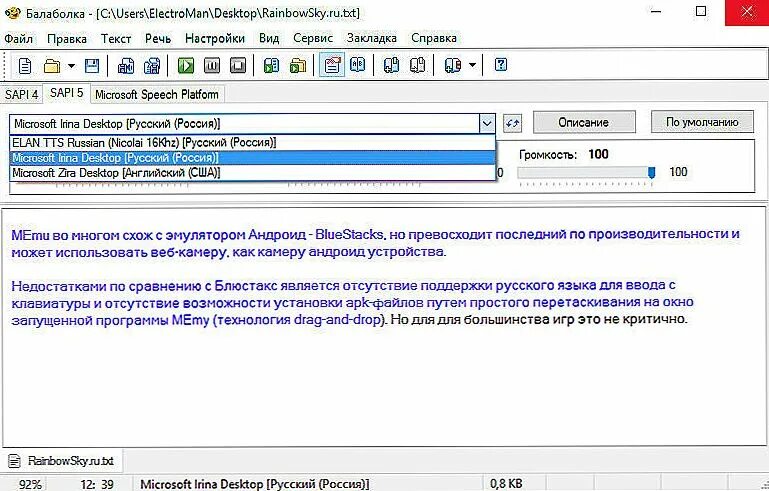Viewport: 769px width, 491px height.
Task: Click the decrease font size icon
Action: click(x=417, y=65)
